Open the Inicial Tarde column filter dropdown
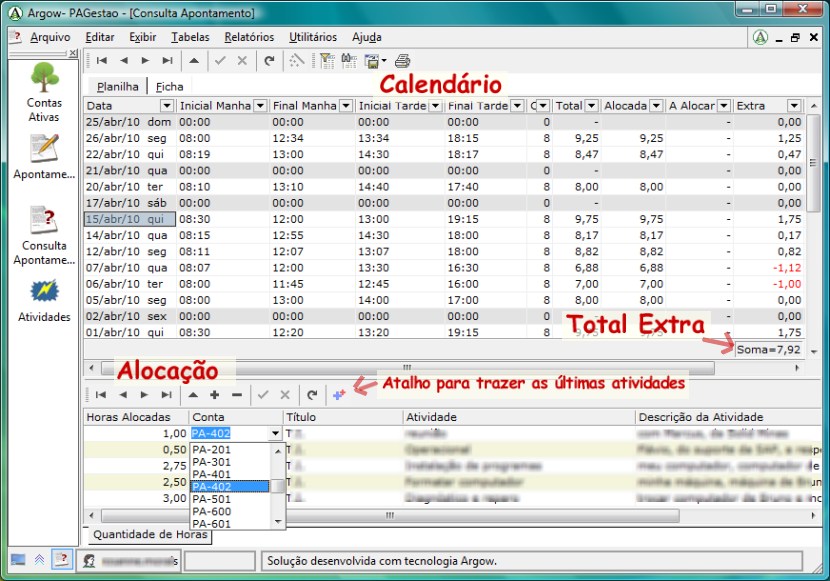Screen dimensions: 830x581 (435, 106)
